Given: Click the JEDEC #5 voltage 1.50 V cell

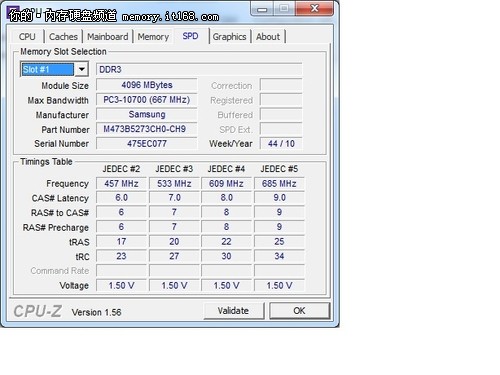Looking at the screenshot, I should [x=279, y=286].
